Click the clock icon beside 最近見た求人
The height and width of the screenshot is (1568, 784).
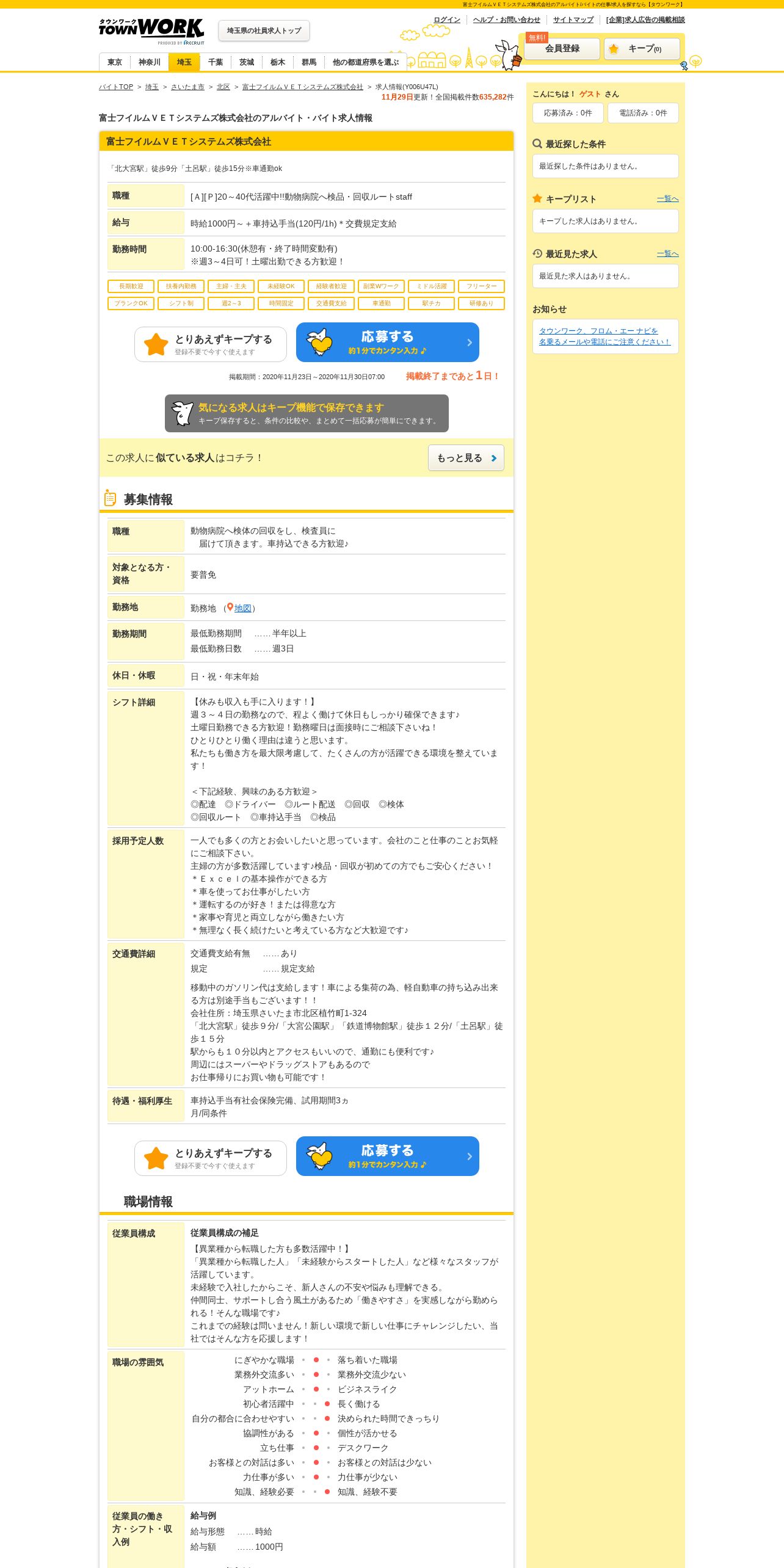tap(537, 253)
